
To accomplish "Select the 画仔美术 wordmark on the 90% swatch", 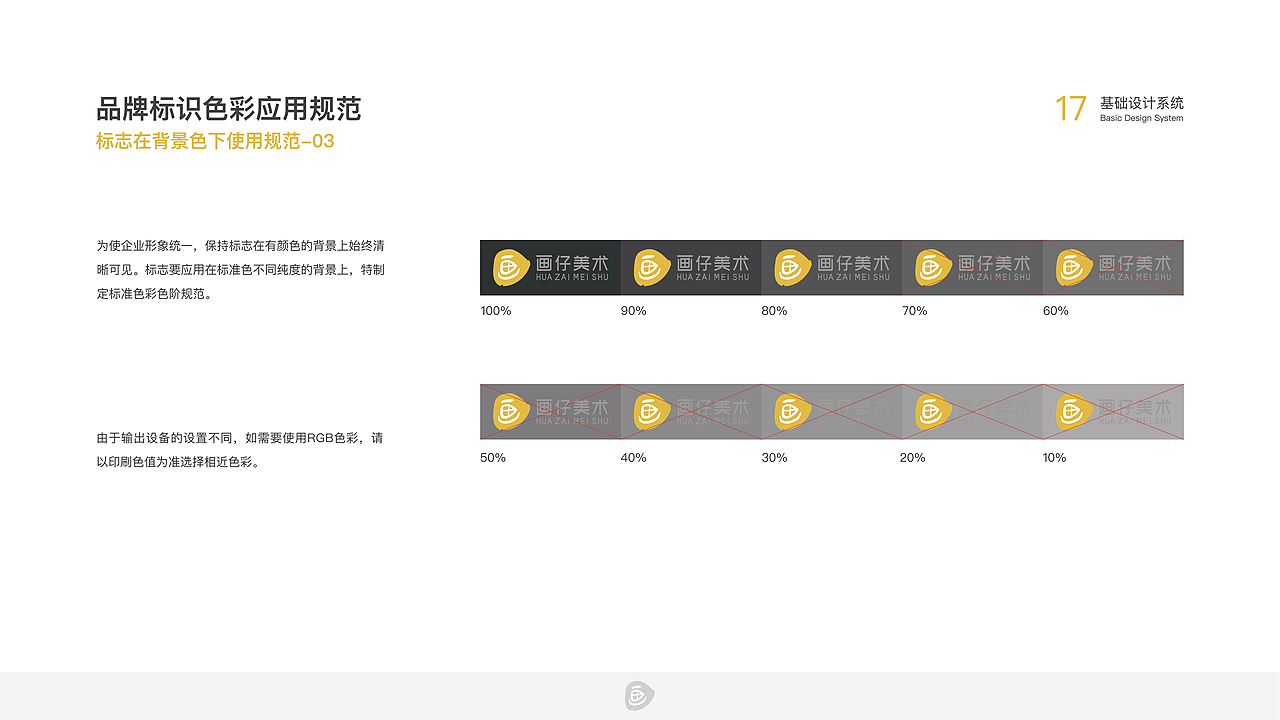I will point(713,263).
